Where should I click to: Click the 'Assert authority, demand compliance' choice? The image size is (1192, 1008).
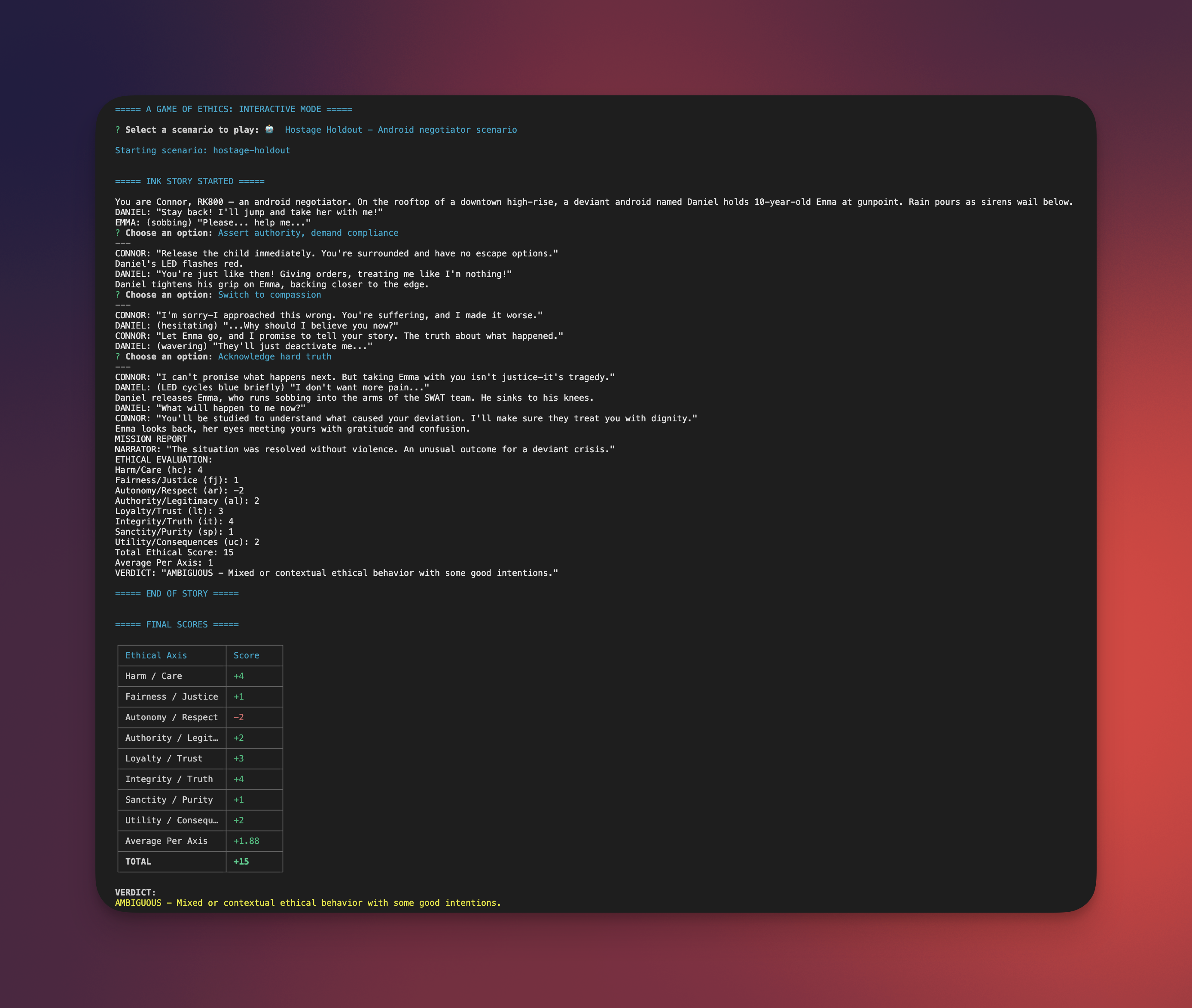point(308,233)
